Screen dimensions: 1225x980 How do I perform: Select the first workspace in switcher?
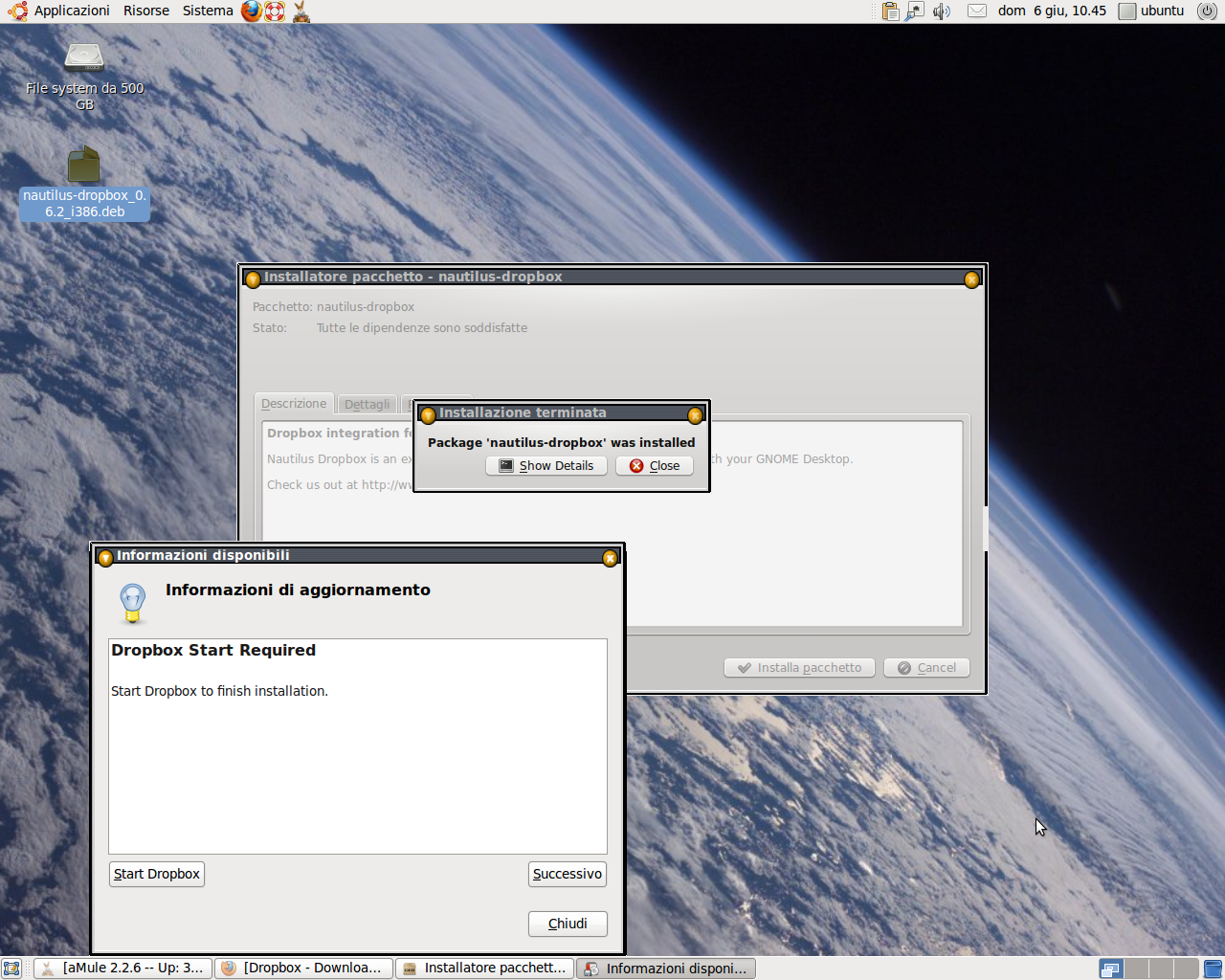(1110, 969)
